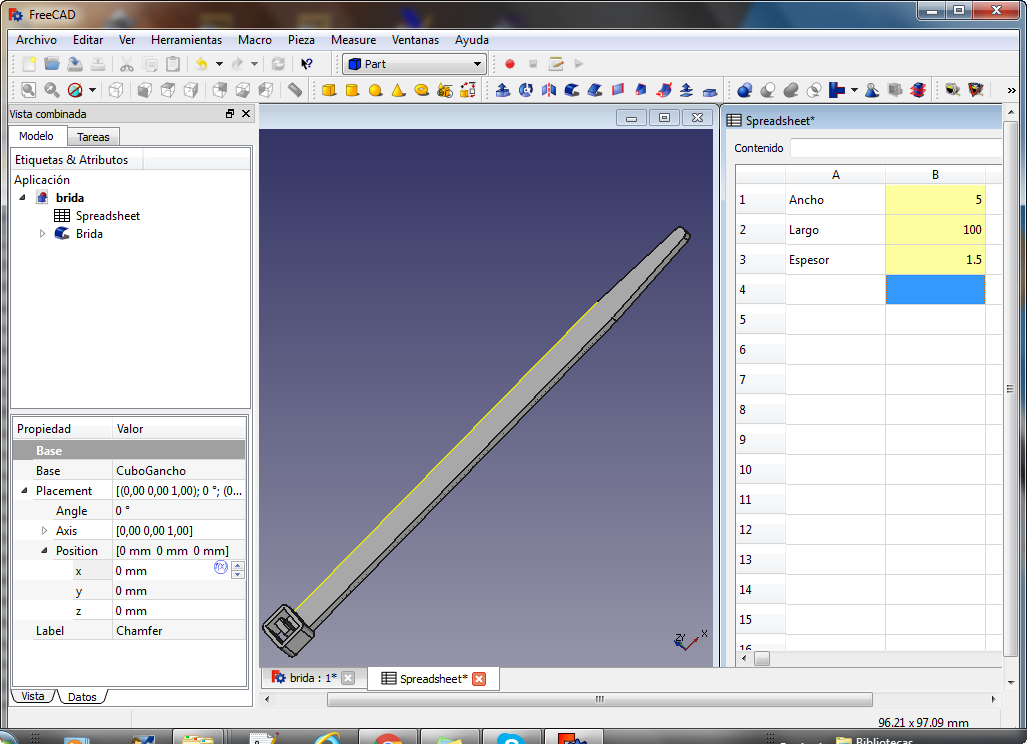
Task: Select Spreadsheet in the model tree
Action: tap(107, 216)
